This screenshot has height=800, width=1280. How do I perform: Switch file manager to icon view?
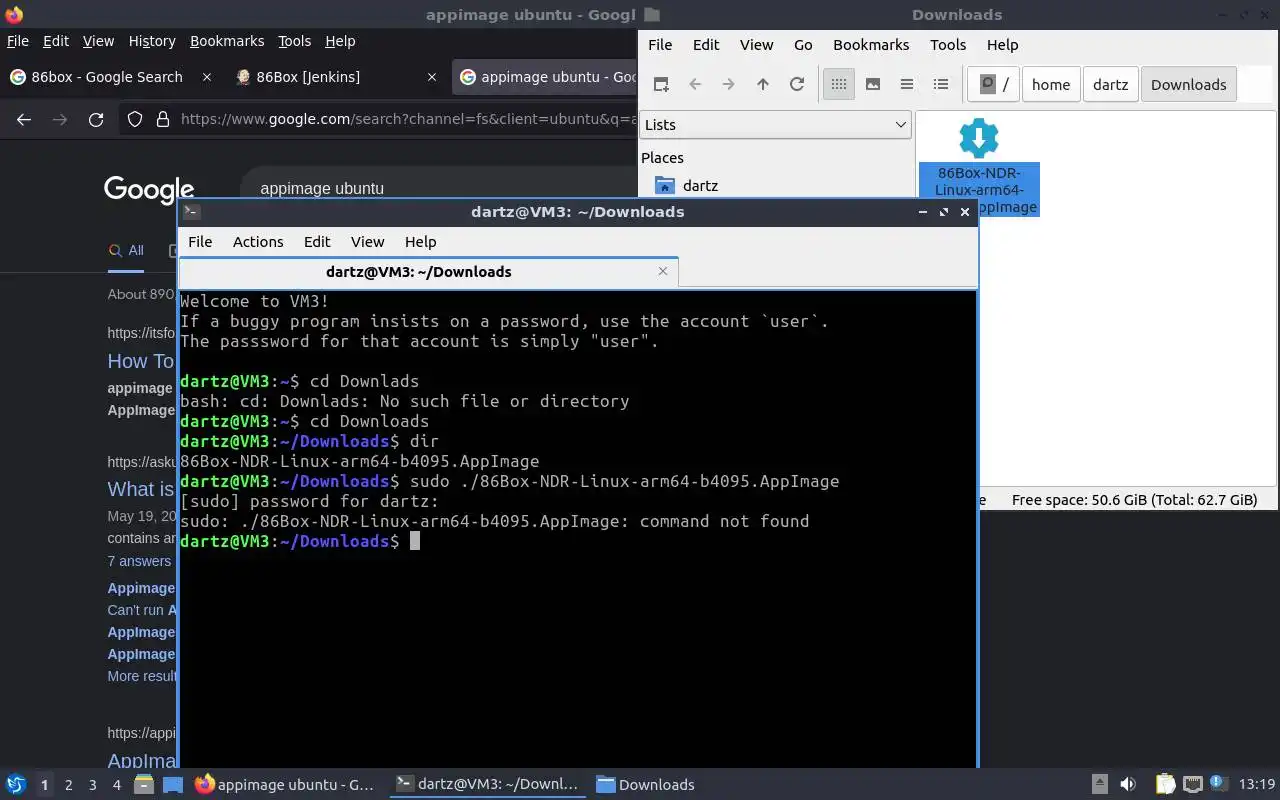(839, 85)
